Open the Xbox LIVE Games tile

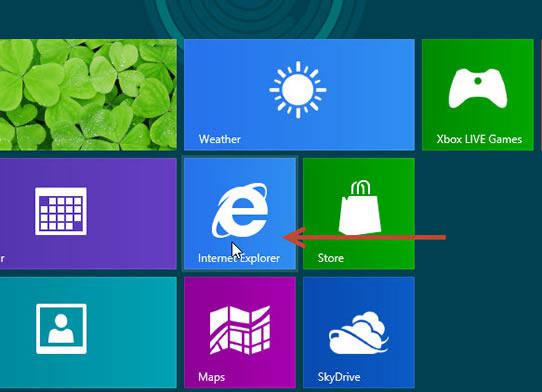(478, 95)
